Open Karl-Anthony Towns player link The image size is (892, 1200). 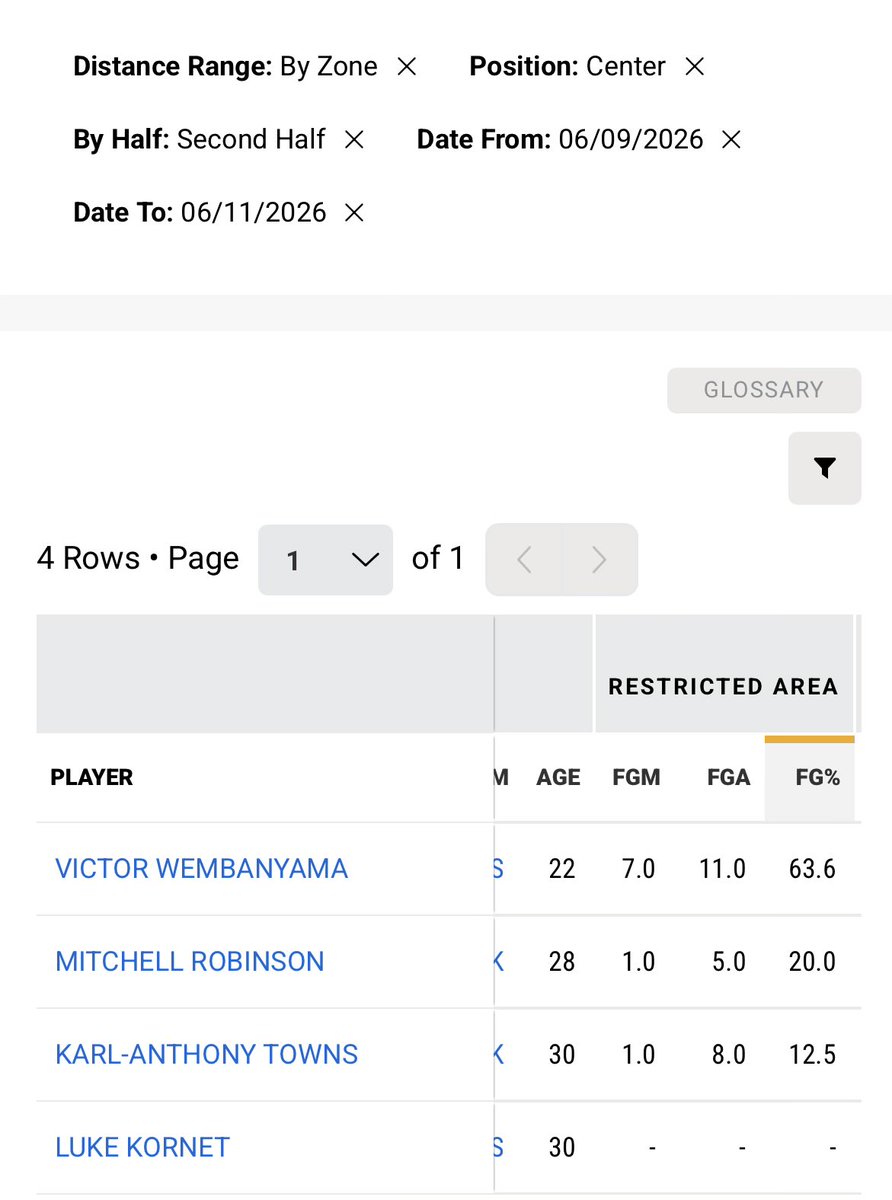(206, 1054)
